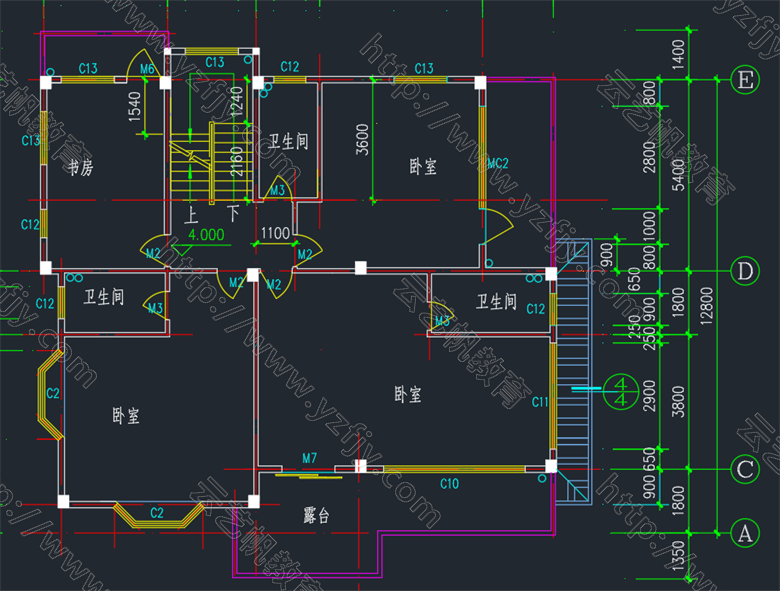
Task: Click the MC2 door-window label
Action: tap(498, 163)
